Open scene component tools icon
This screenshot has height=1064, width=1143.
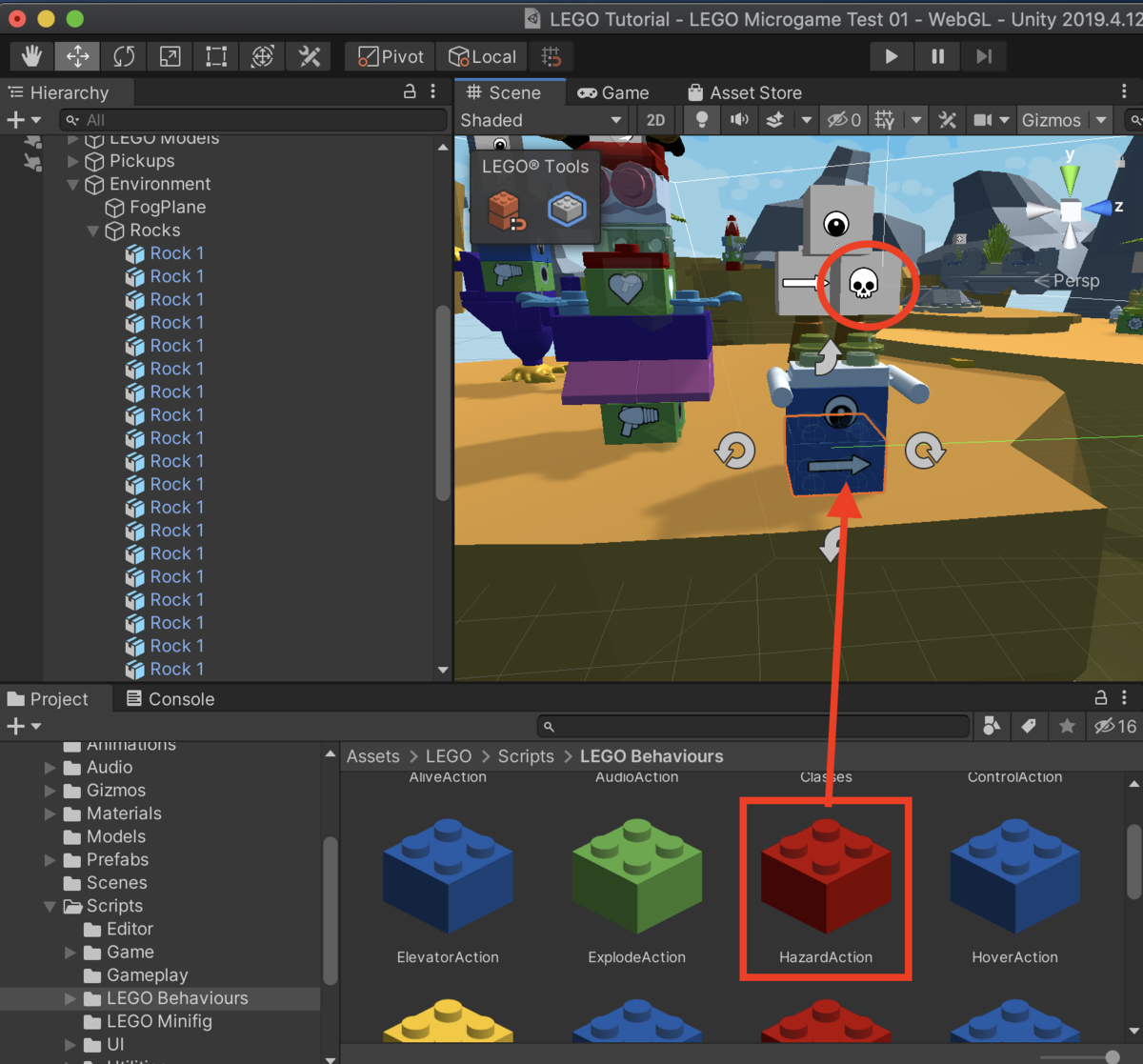(947, 120)
